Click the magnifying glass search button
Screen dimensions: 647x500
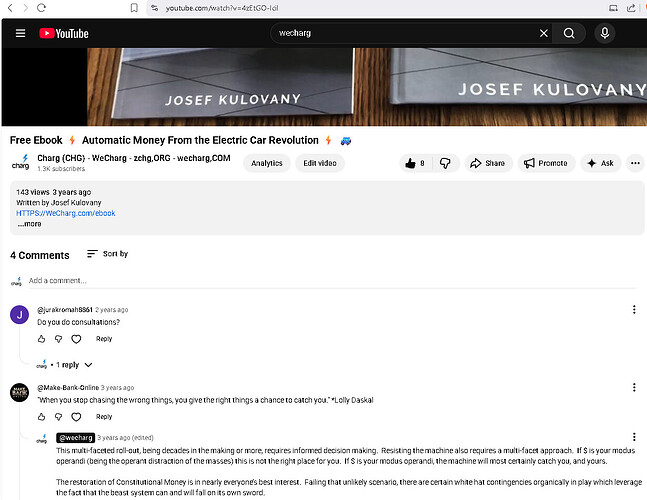pyautogui.click(x=569, y=33)
